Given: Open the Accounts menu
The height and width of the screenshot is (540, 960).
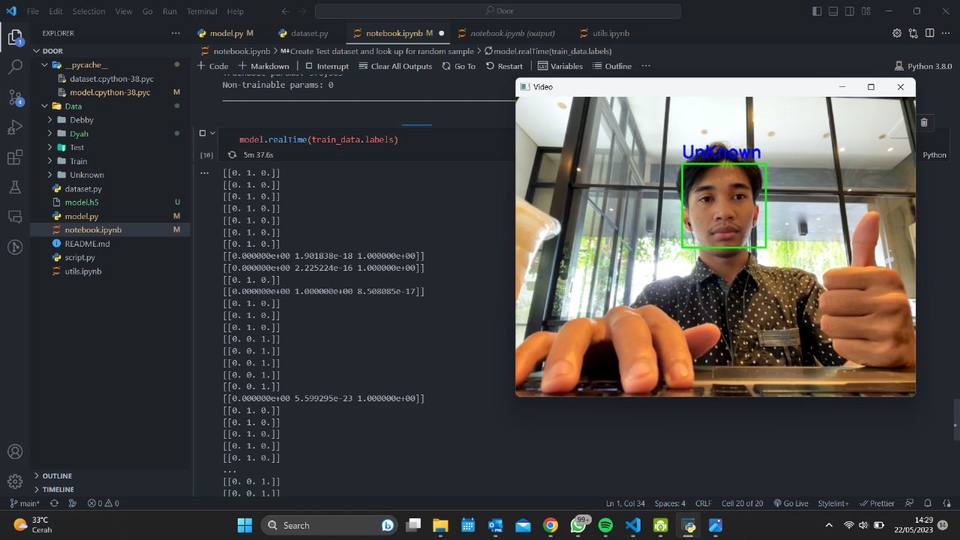Looking at the screenshot, I should click(15, 452).
